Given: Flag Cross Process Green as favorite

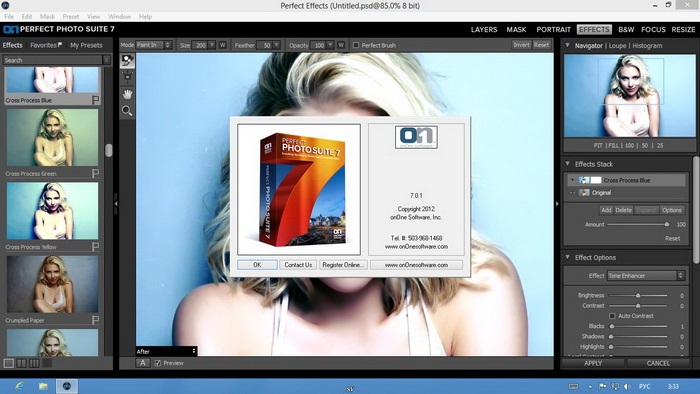Looking at the screenshot, I should pos(95,173).
